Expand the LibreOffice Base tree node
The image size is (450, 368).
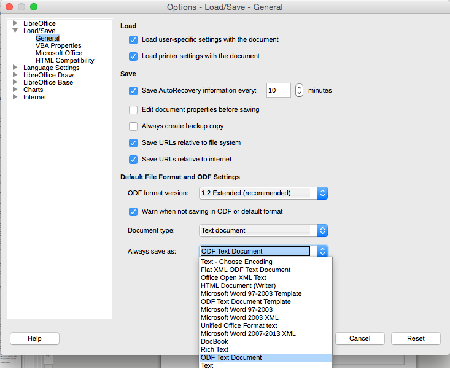[x=15, y=82]
